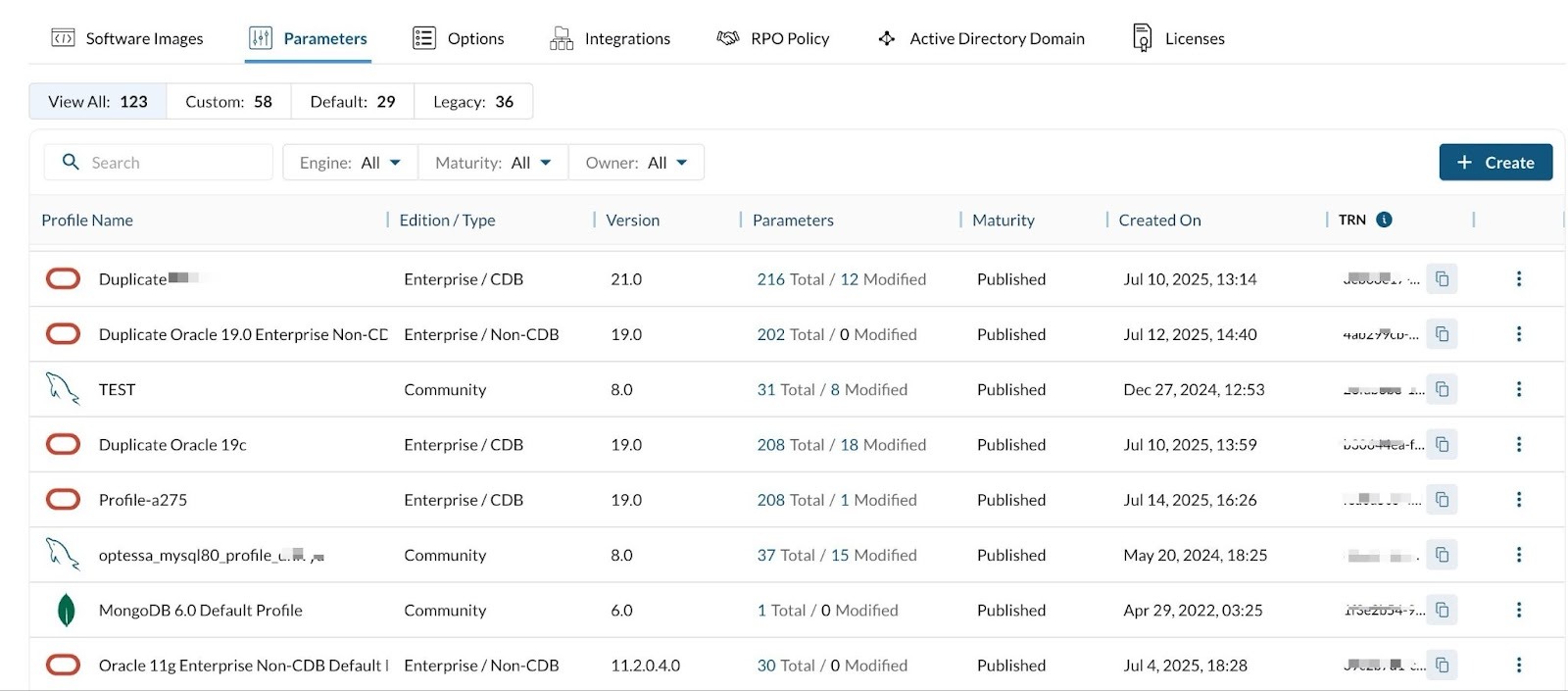
Task: Click MySQL dolphin icon beside TEST
Action: tap(63, 389)
